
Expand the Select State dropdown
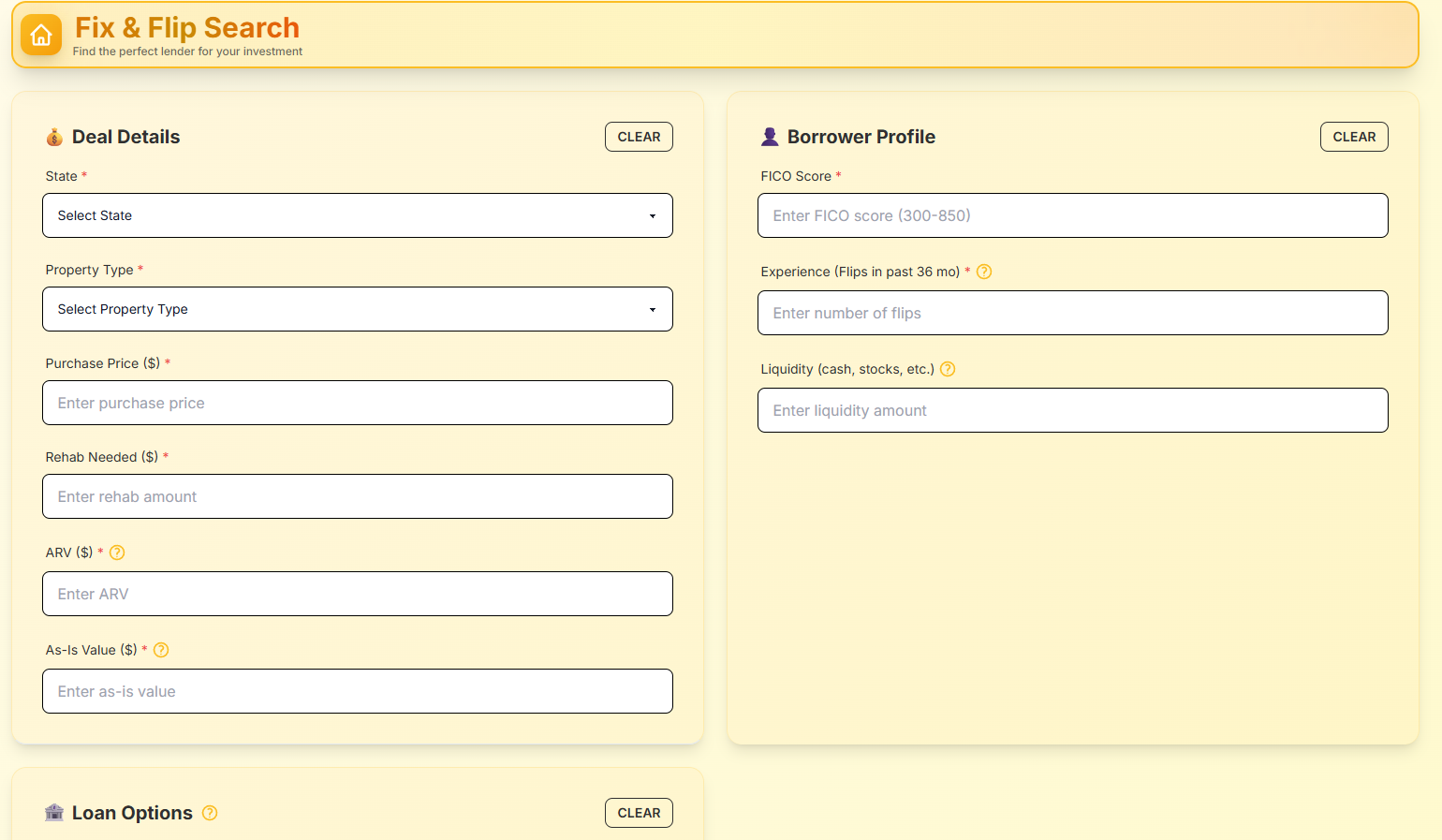click(x=358, y=215)
